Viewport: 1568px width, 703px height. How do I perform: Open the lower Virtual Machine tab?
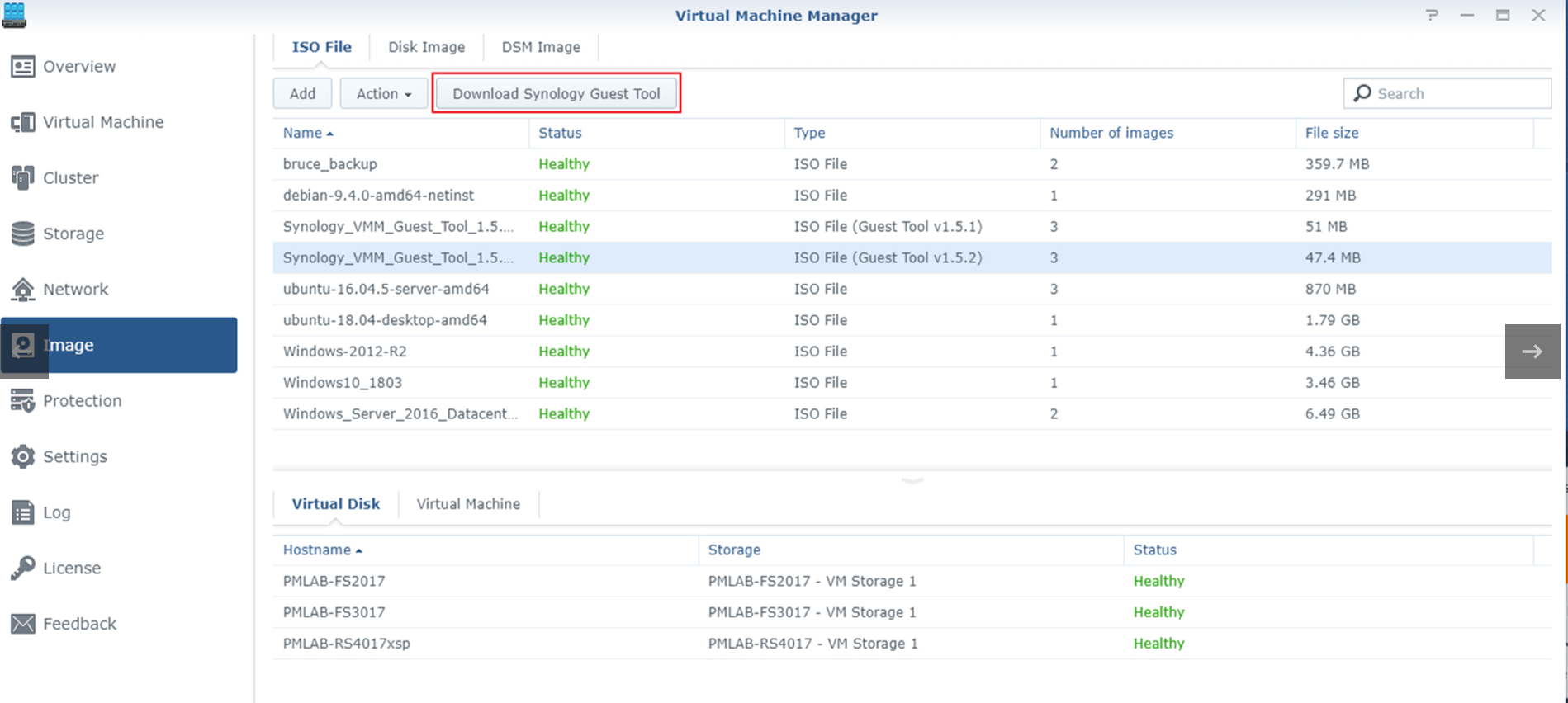468,504
